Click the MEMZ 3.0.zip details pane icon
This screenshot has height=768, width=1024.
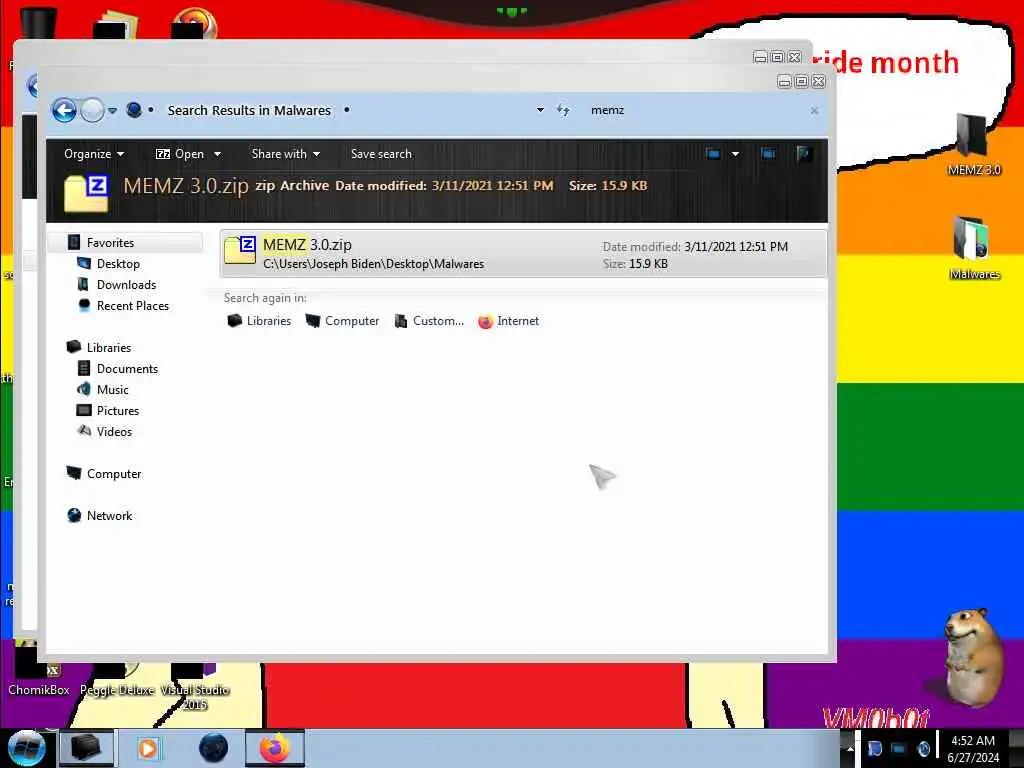(x=86, y=193)
